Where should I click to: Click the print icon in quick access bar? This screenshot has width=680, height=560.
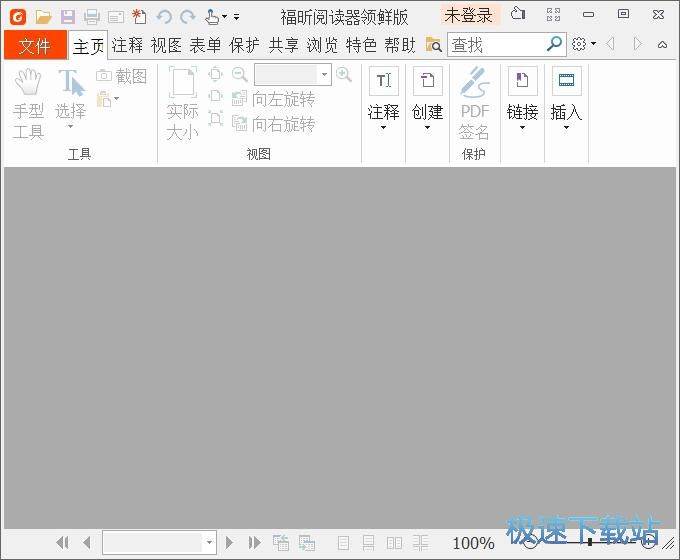(92, 17)
